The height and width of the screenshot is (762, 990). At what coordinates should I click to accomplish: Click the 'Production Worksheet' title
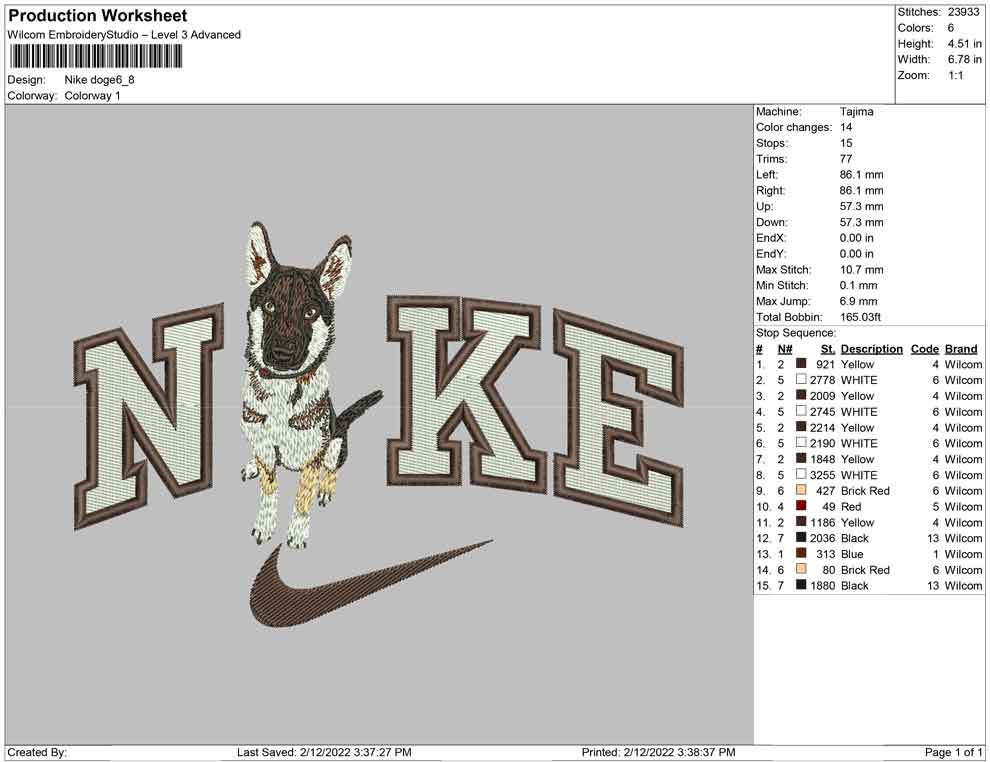[98, 16]
